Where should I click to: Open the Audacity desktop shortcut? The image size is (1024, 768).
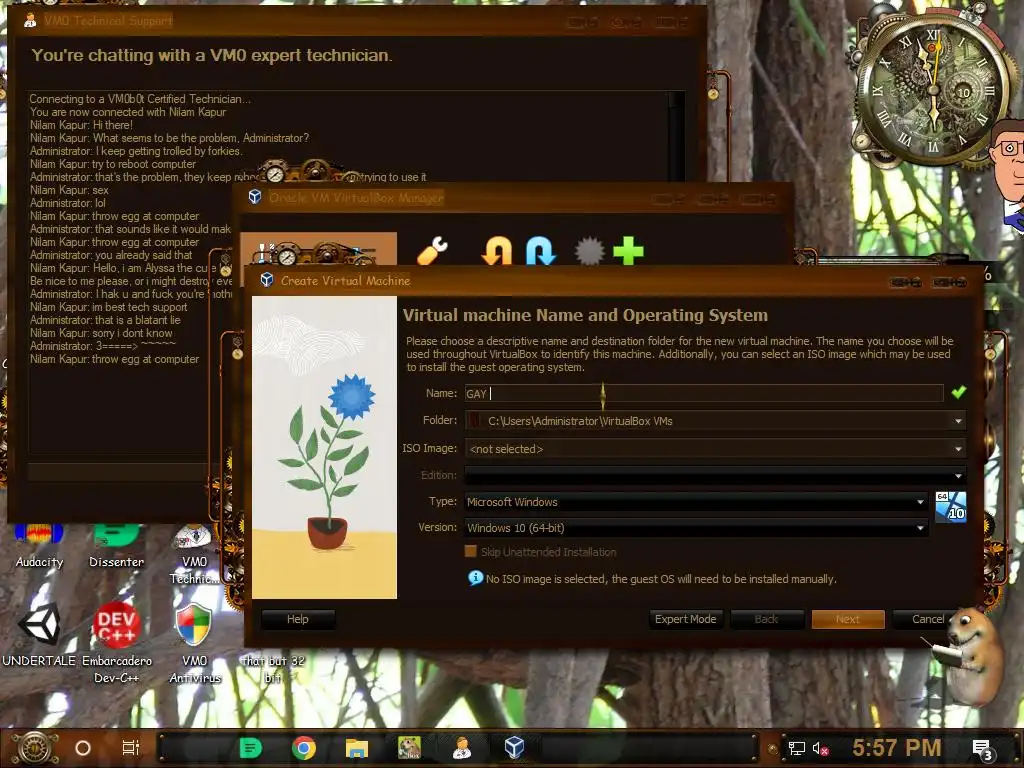click(x=39, y=545)
